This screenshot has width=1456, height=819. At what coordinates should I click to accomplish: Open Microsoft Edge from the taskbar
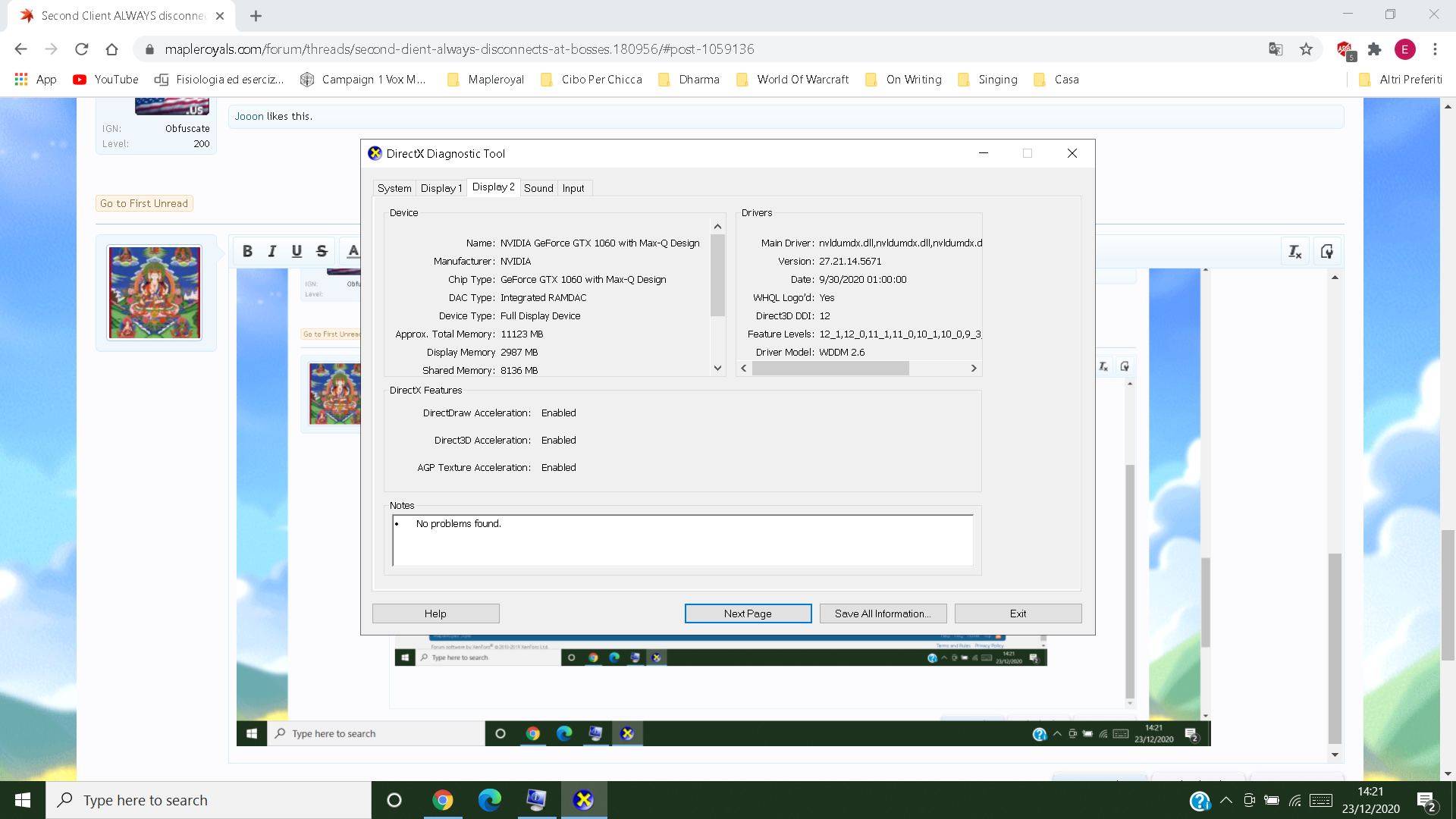point(489,800)
